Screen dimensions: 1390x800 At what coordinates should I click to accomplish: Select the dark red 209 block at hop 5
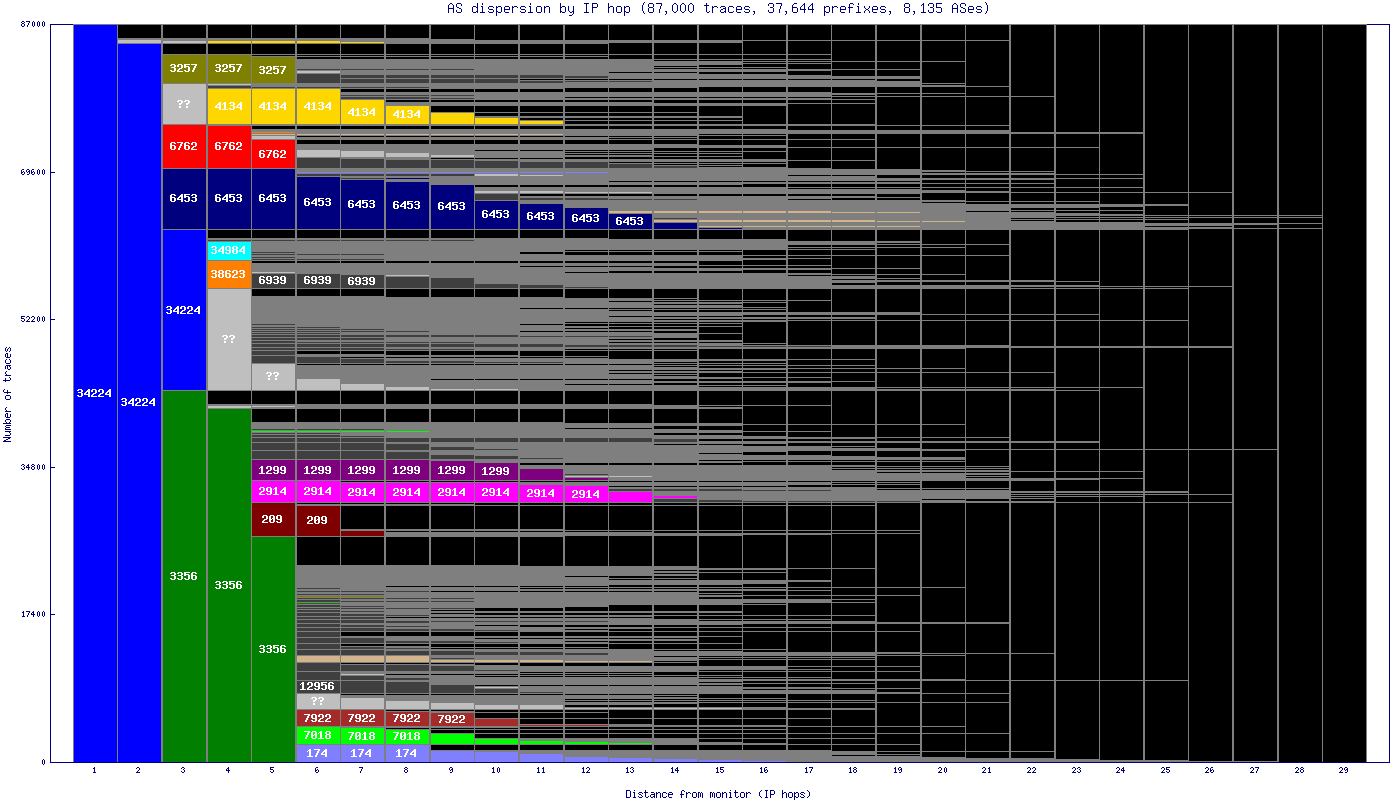(273, 520)
